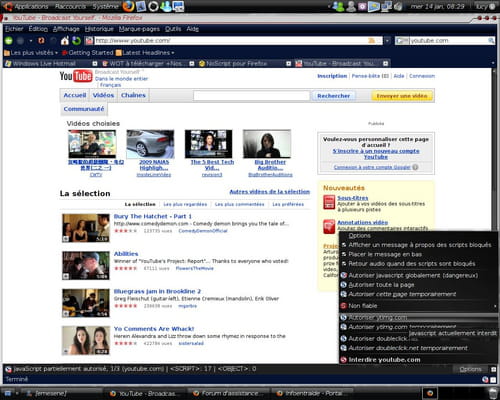This screenshot has width=500, height=400.
Task: Click 'Les plus regardées' filter link
Action: click(185, 204)
